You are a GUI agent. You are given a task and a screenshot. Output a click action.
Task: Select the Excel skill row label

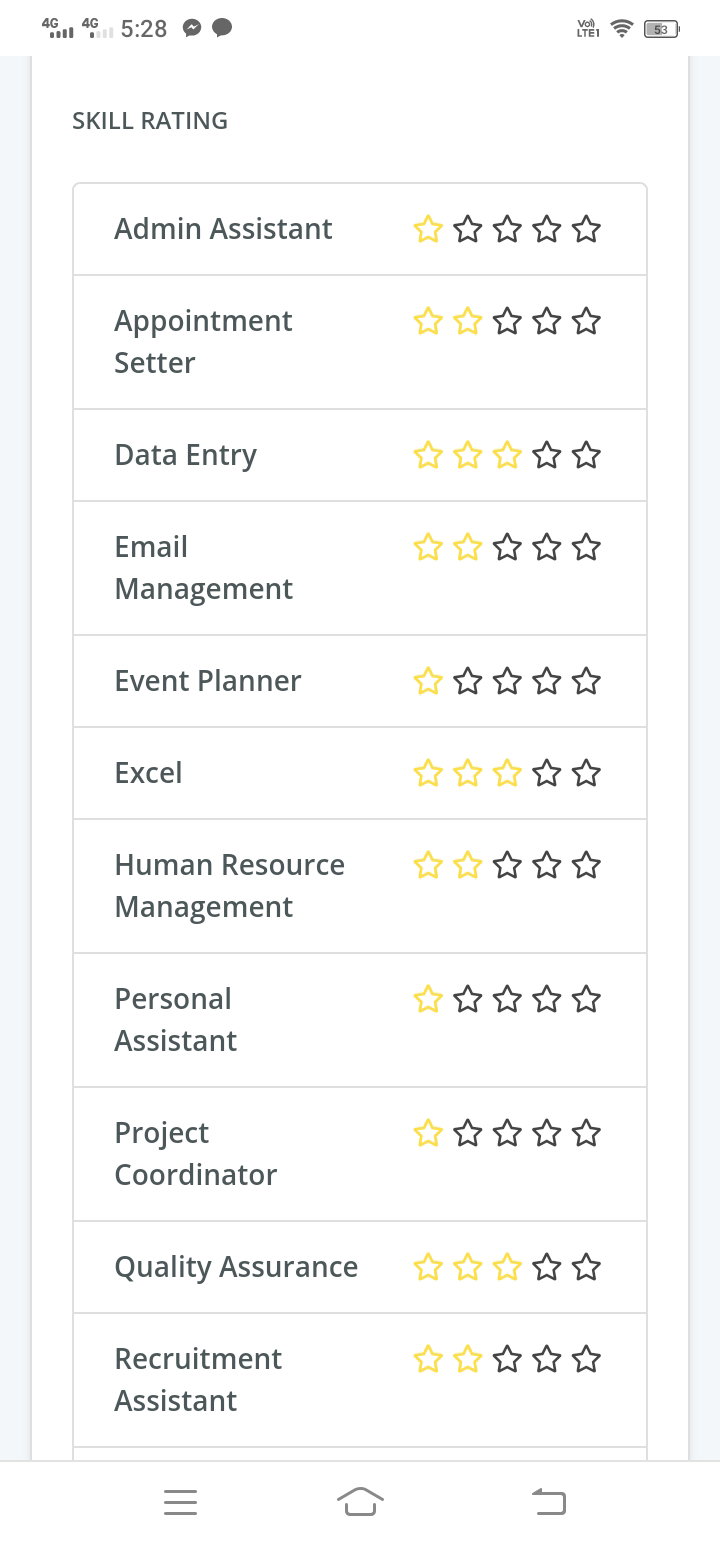click(x=148, y=773)
